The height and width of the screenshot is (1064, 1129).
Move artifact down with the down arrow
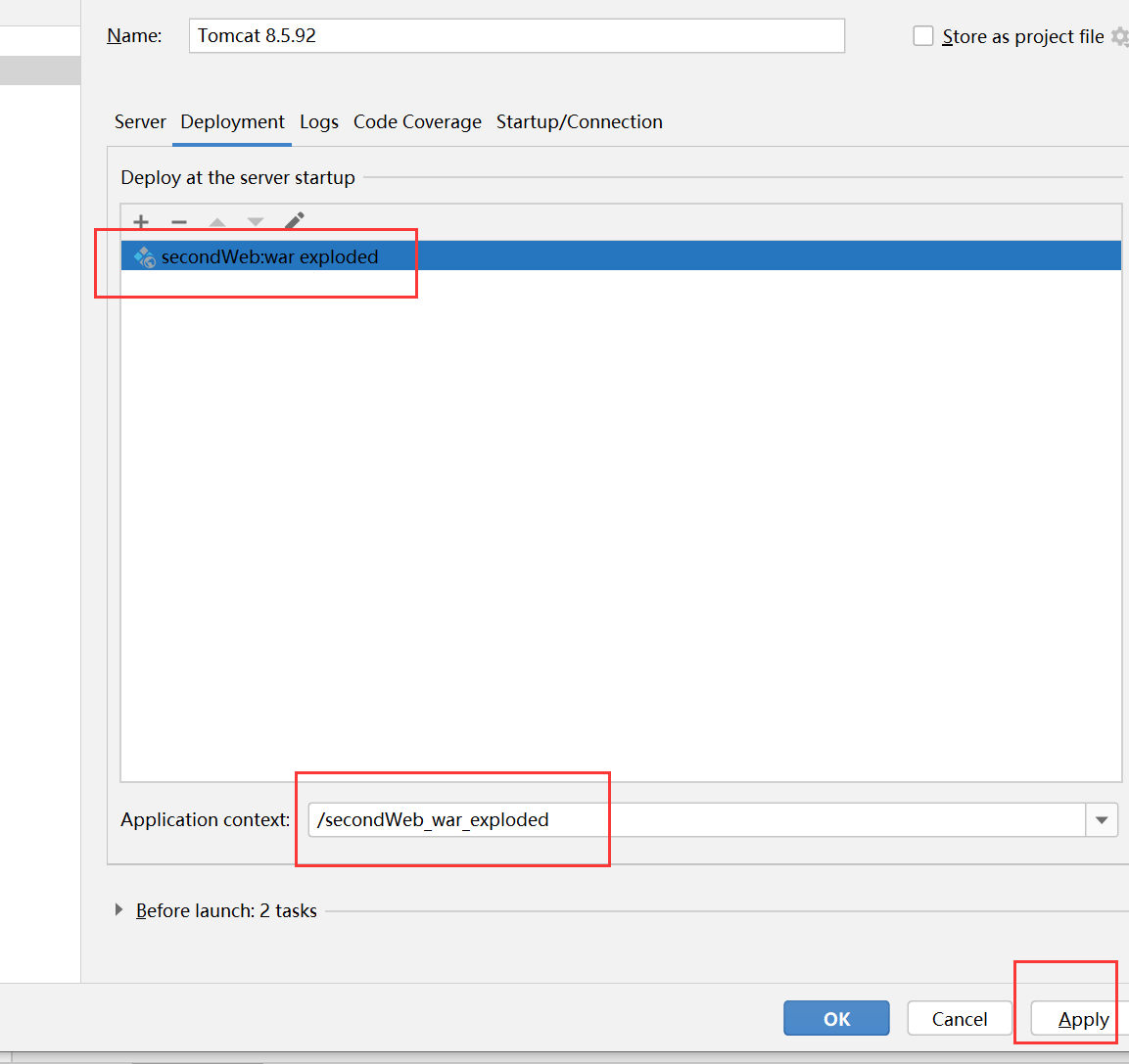tap(256, 222)
